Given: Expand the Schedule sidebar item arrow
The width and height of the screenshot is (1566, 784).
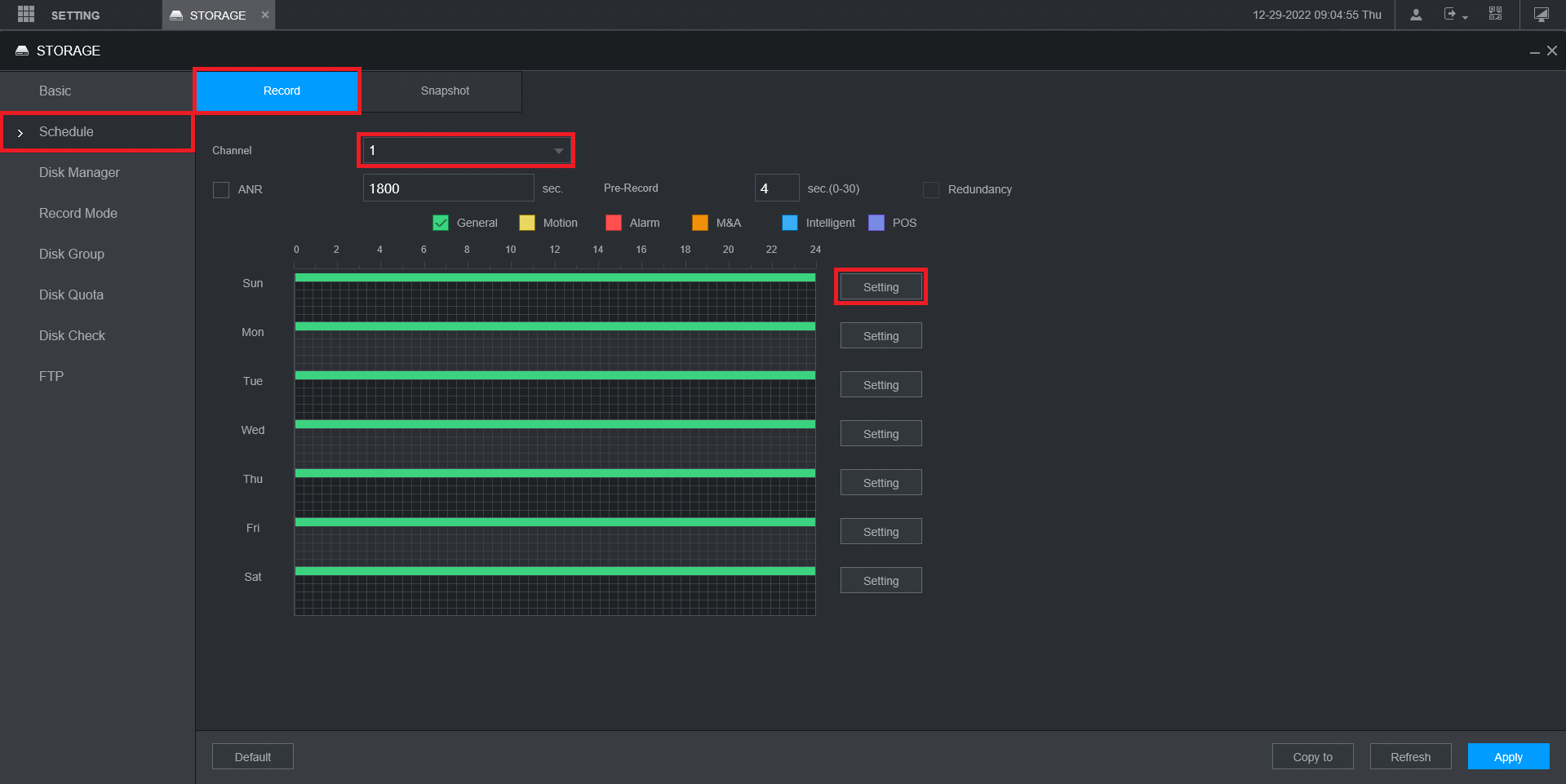Looking at the screenshot, I should point(20,132).
